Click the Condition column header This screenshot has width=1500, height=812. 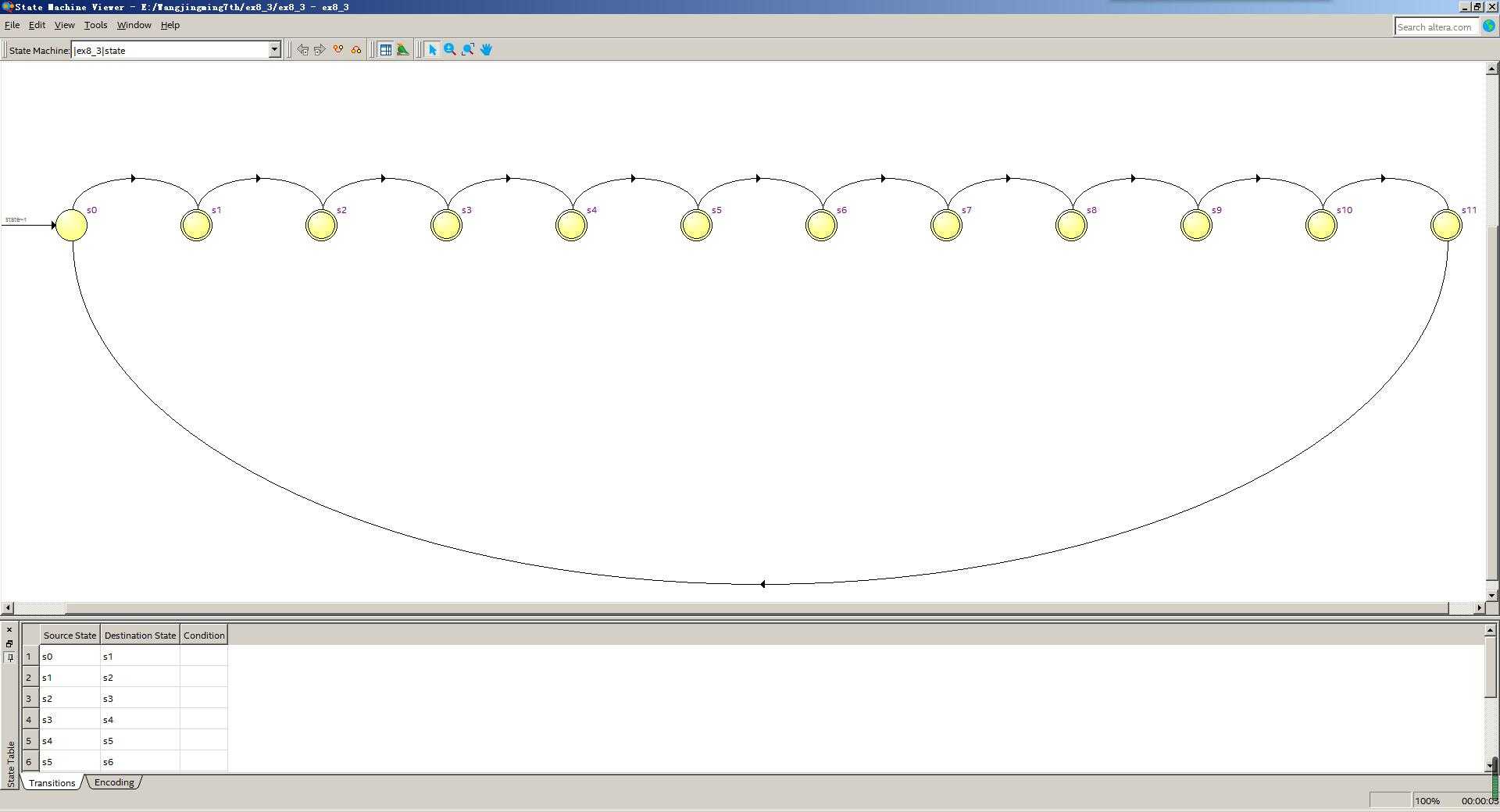204,635
